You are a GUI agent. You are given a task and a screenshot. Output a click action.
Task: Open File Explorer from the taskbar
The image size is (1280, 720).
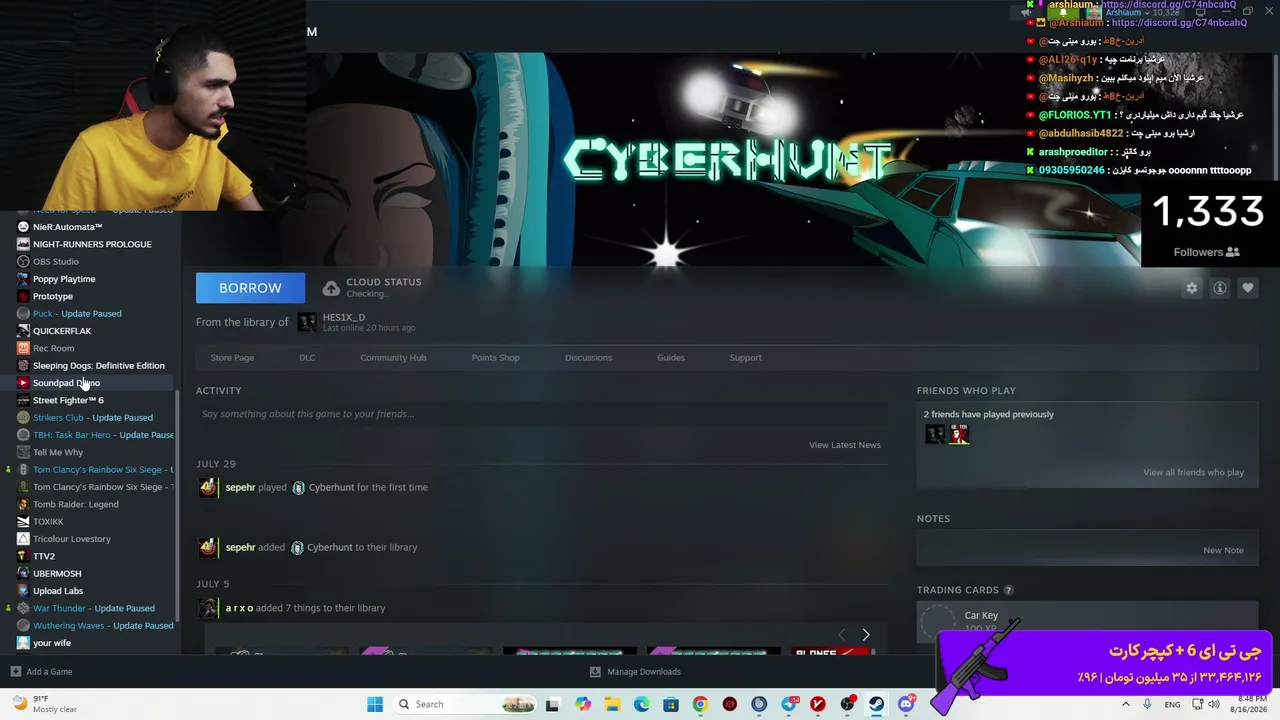tap(612, 704)
